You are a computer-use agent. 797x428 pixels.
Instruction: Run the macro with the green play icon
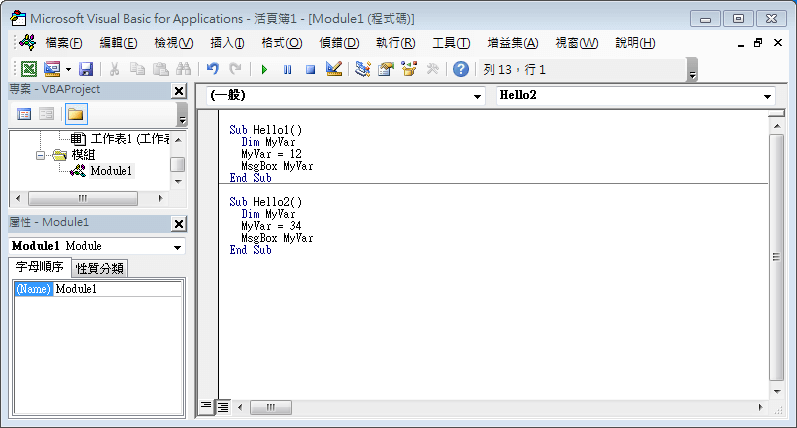(x=264, y=69)
